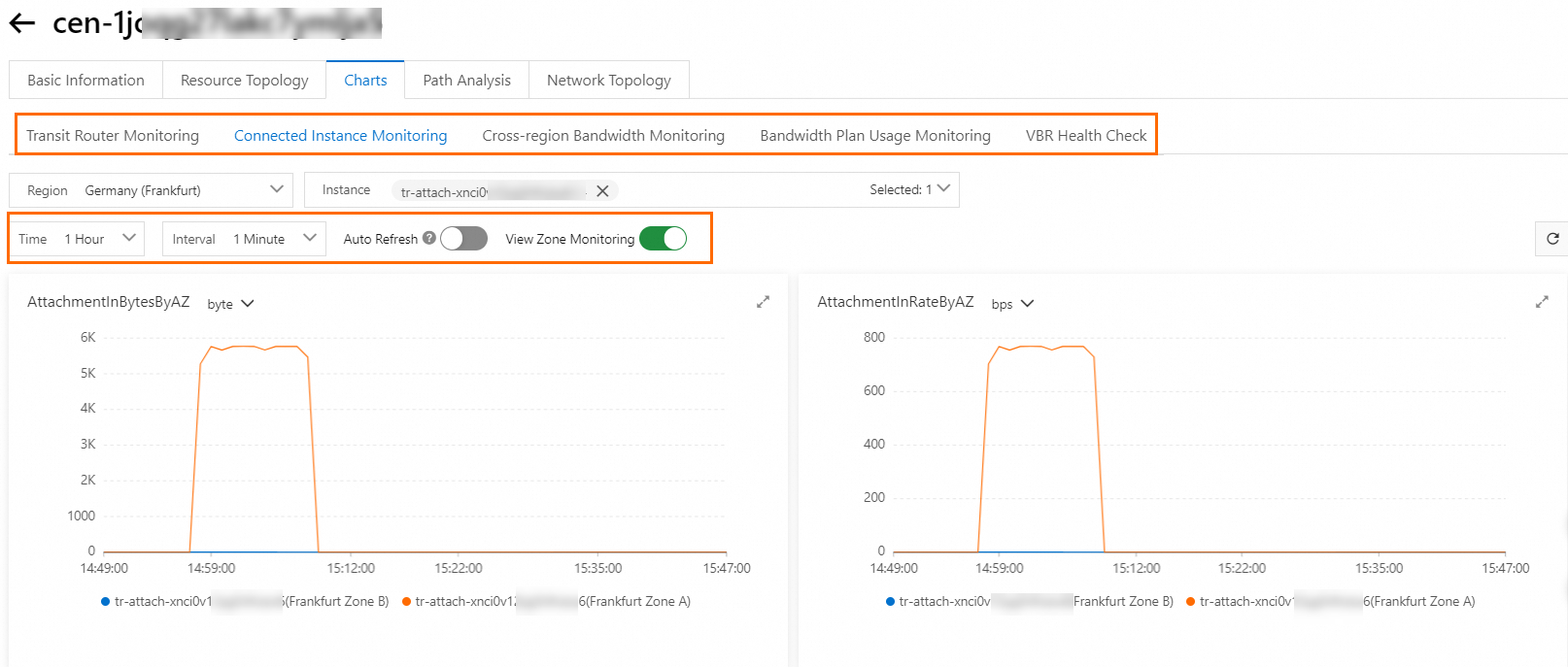
Task: Change the byte unit dropdown
Action: (230, 304)
